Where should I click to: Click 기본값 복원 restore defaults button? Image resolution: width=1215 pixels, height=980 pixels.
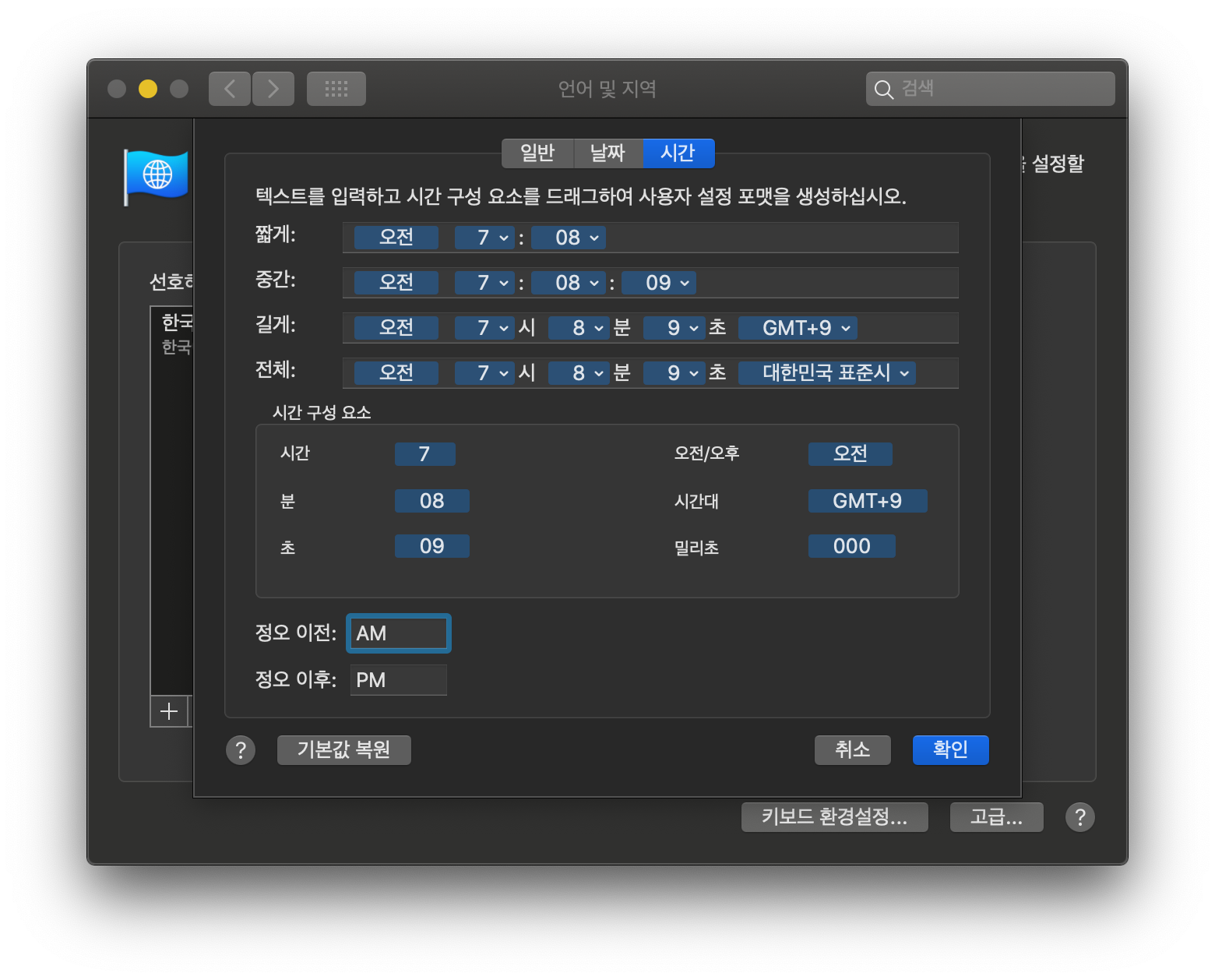coord(344,750)
